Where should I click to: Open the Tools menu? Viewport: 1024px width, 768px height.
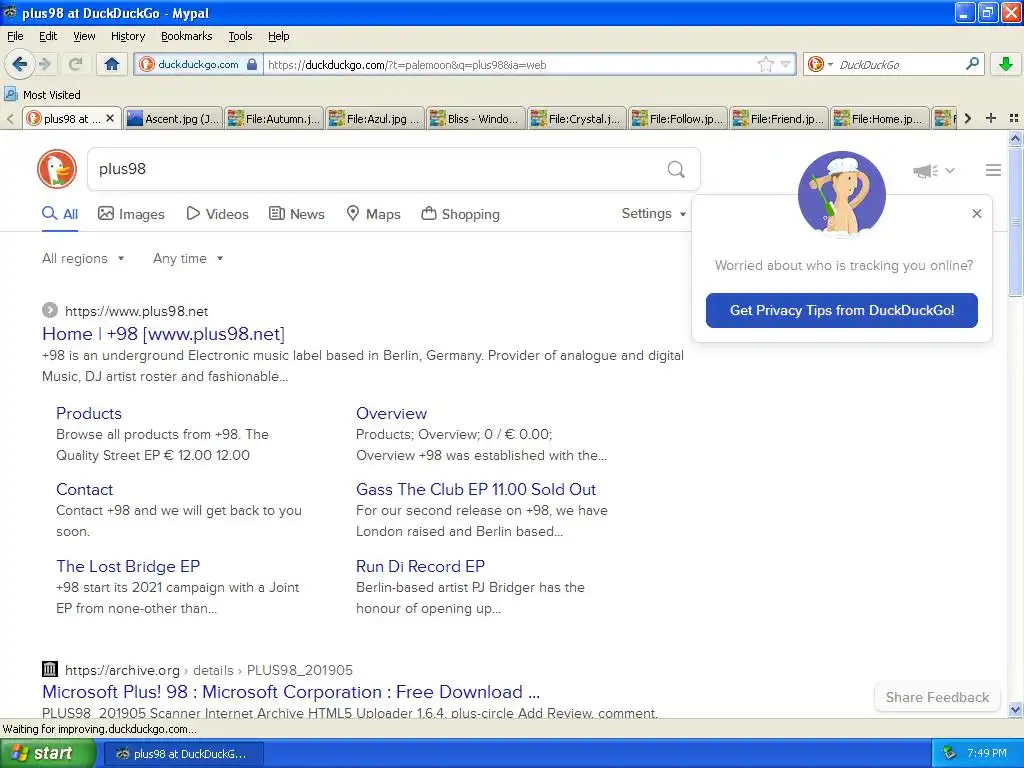pos(240,36)
